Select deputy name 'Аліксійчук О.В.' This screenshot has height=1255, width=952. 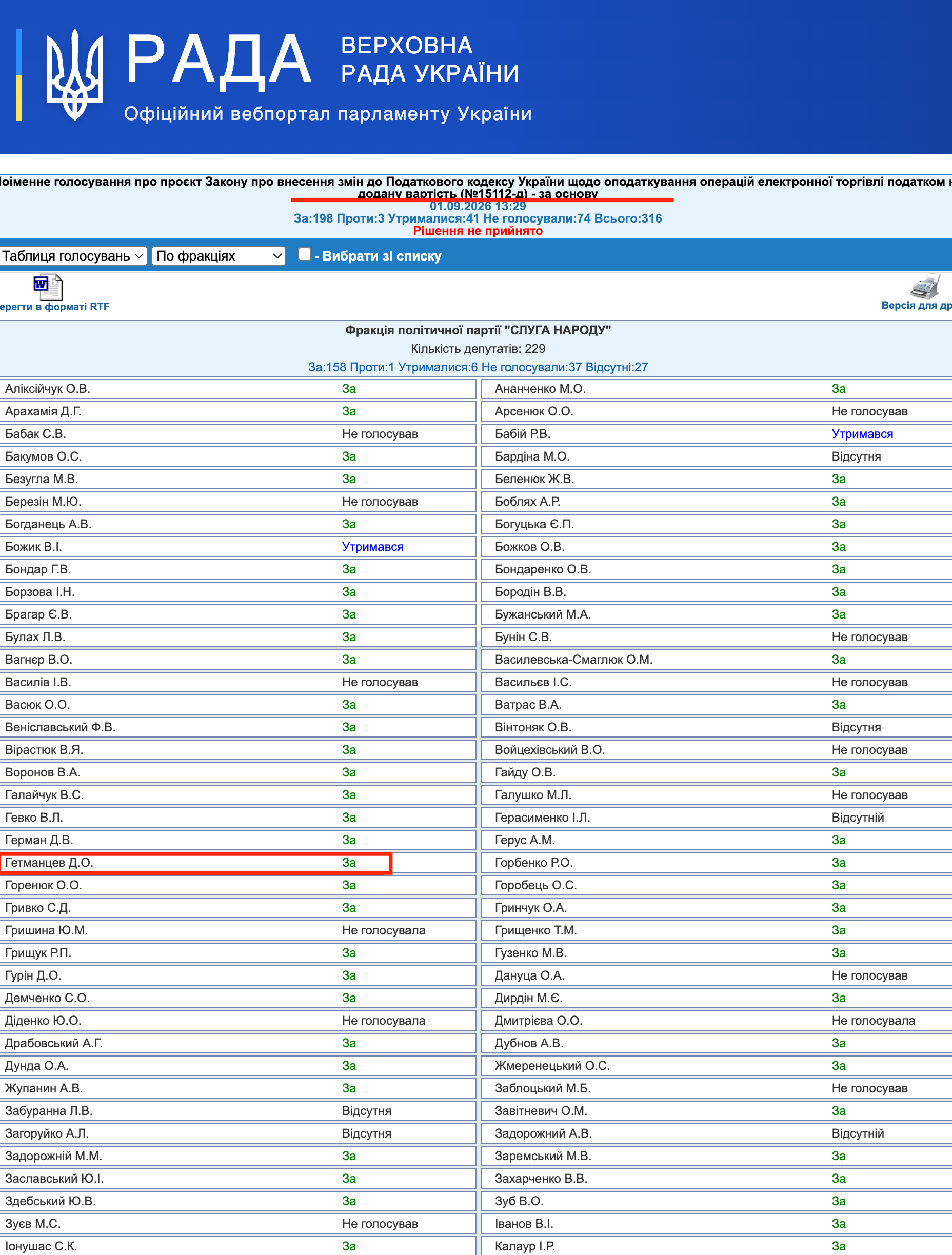(x=48, y=389)
